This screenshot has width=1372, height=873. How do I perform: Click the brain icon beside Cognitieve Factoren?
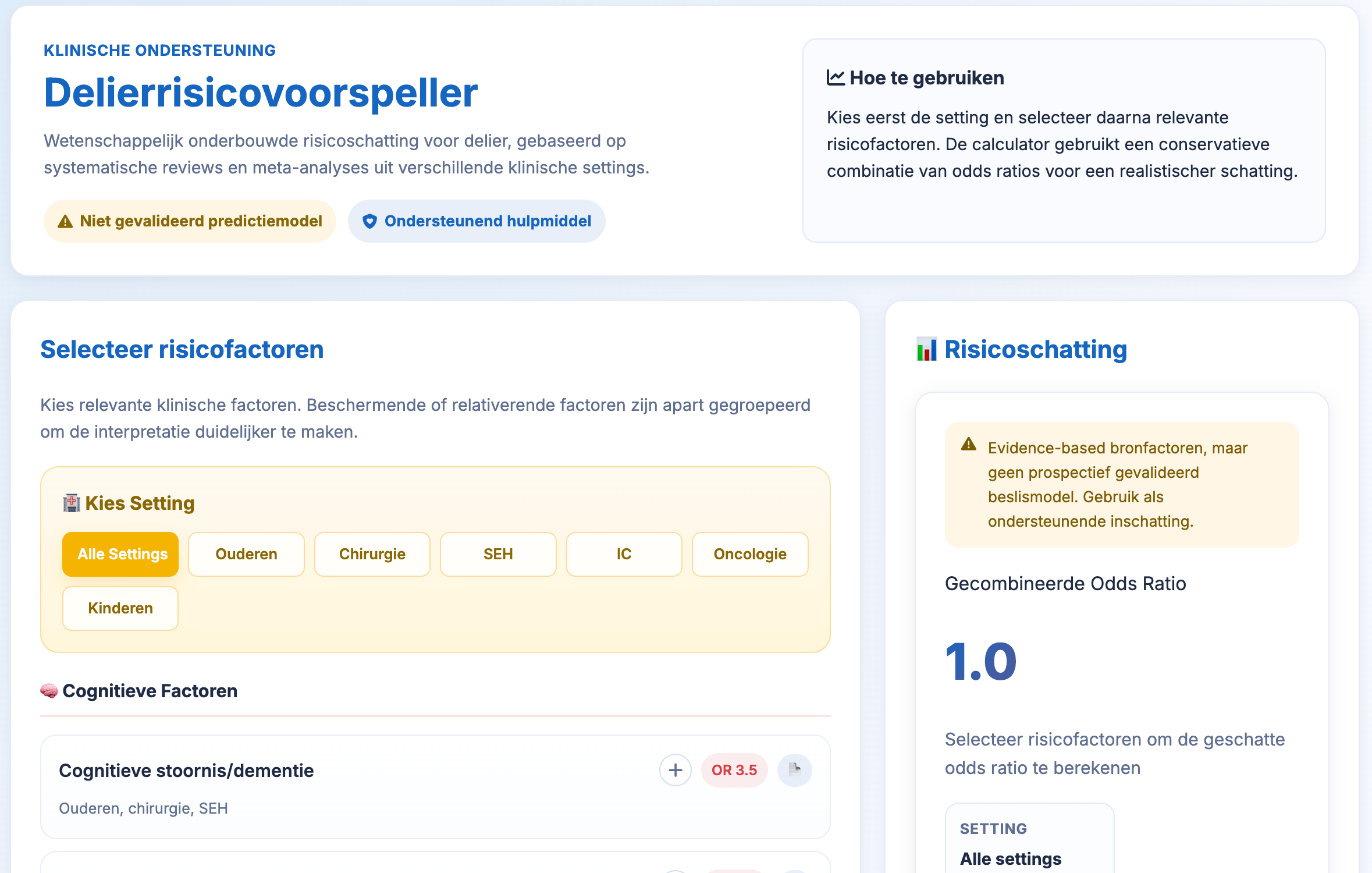pyautogui.click(x=49, y=691)
